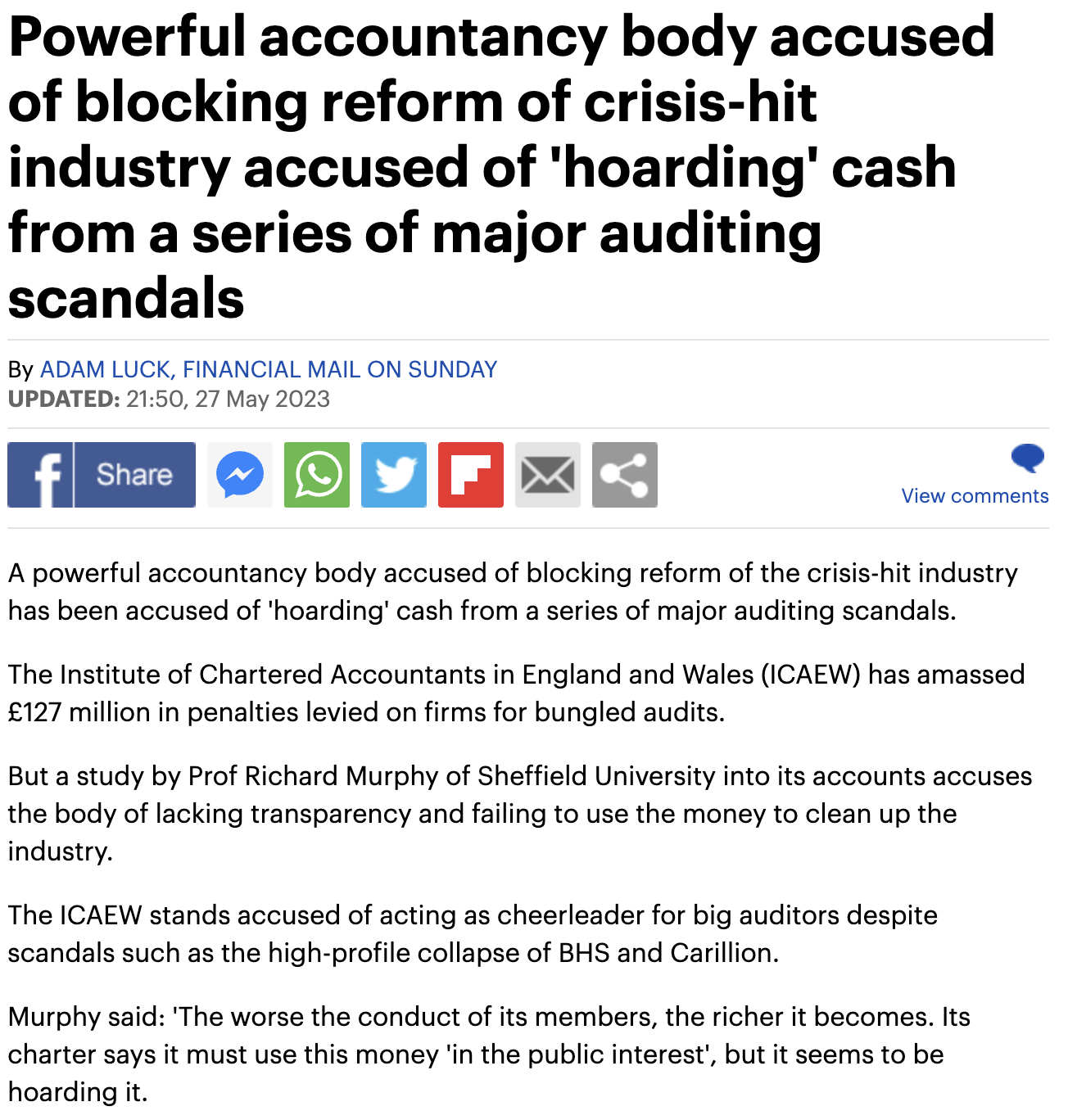Open the generic share options
Screen dimensions: 1068x1120
click(x=624, y=475)
